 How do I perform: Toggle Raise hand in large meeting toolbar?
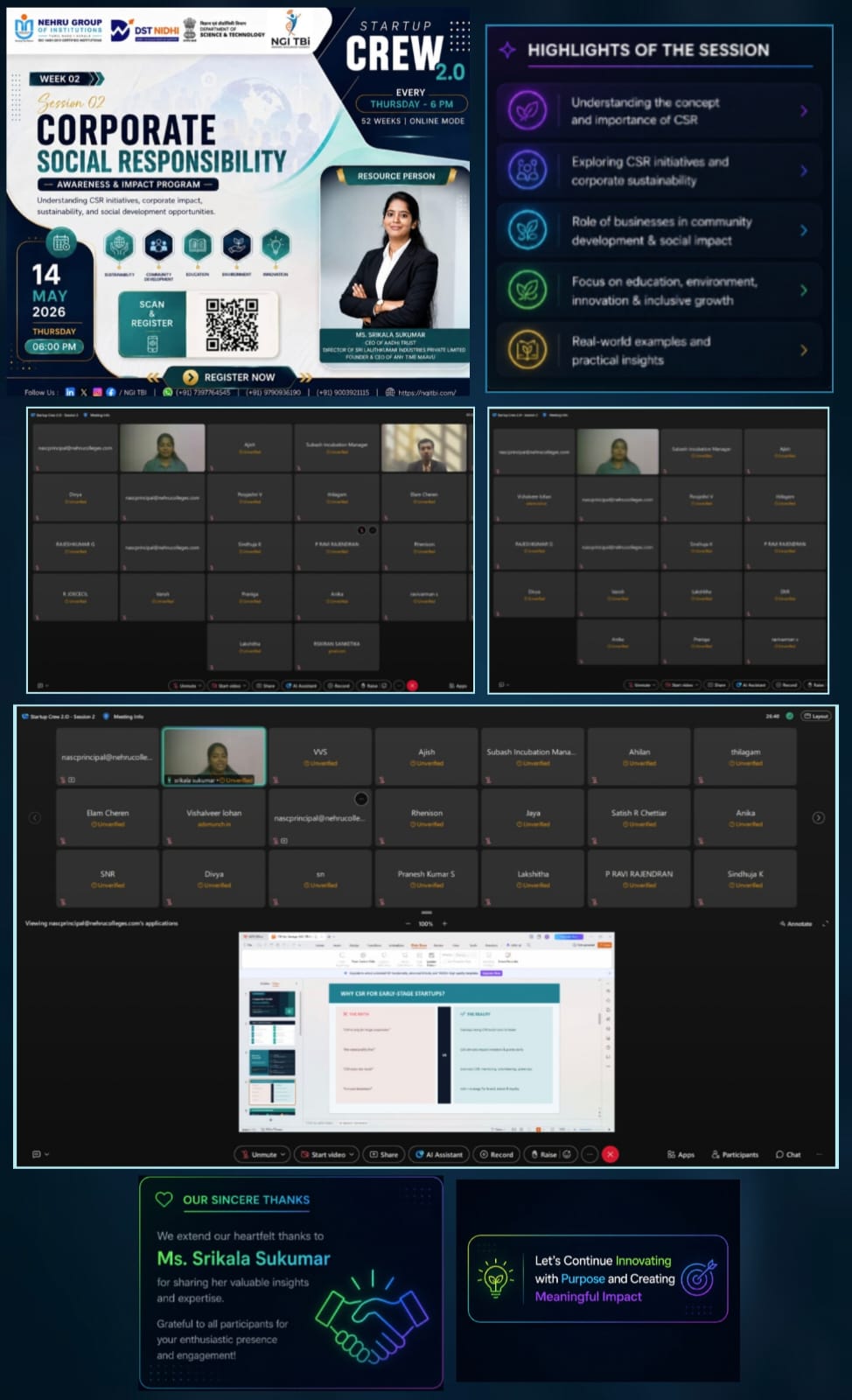click(543, 1154)
